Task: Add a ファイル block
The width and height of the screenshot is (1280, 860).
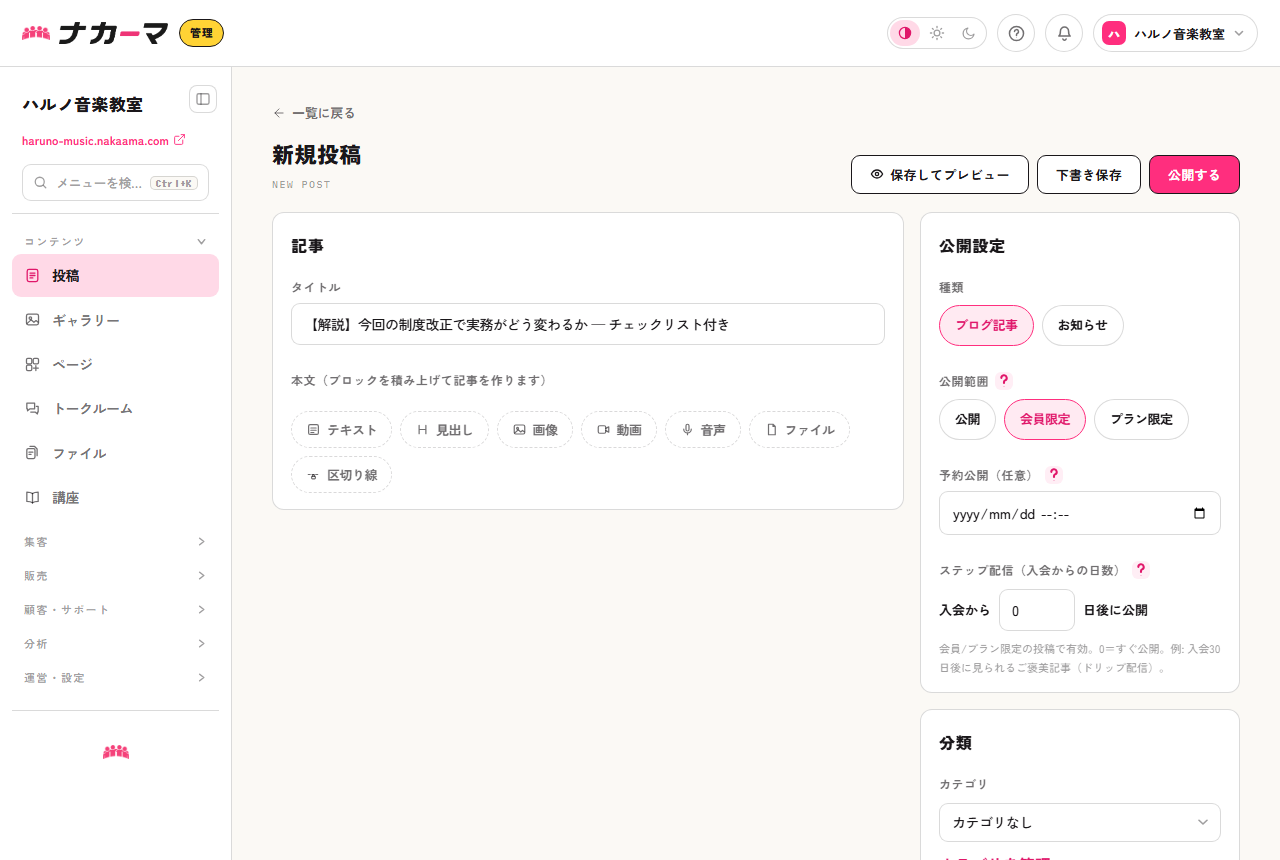Action: pos(799,429)
